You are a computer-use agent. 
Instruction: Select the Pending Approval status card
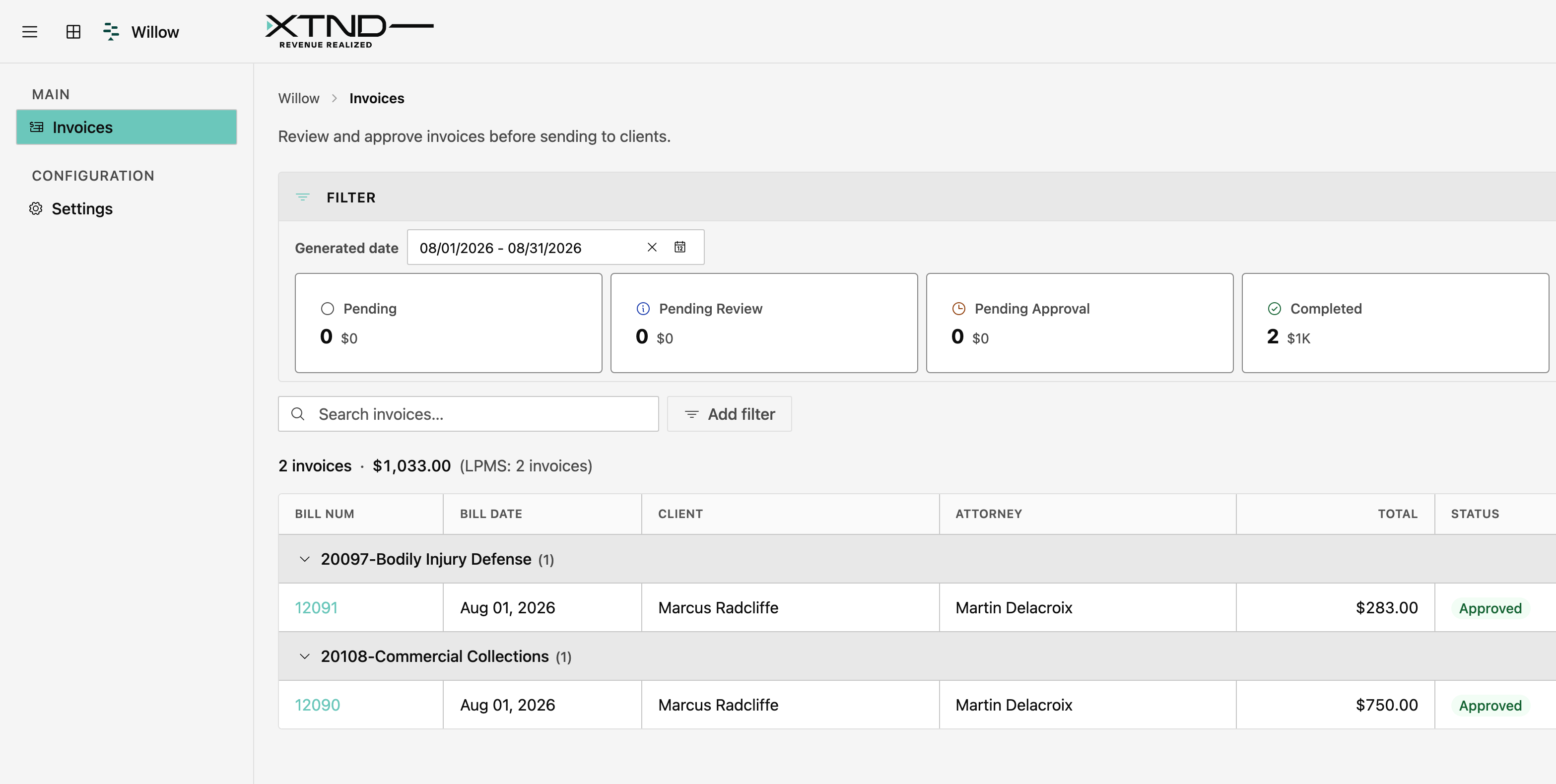tap(1080, 323)
